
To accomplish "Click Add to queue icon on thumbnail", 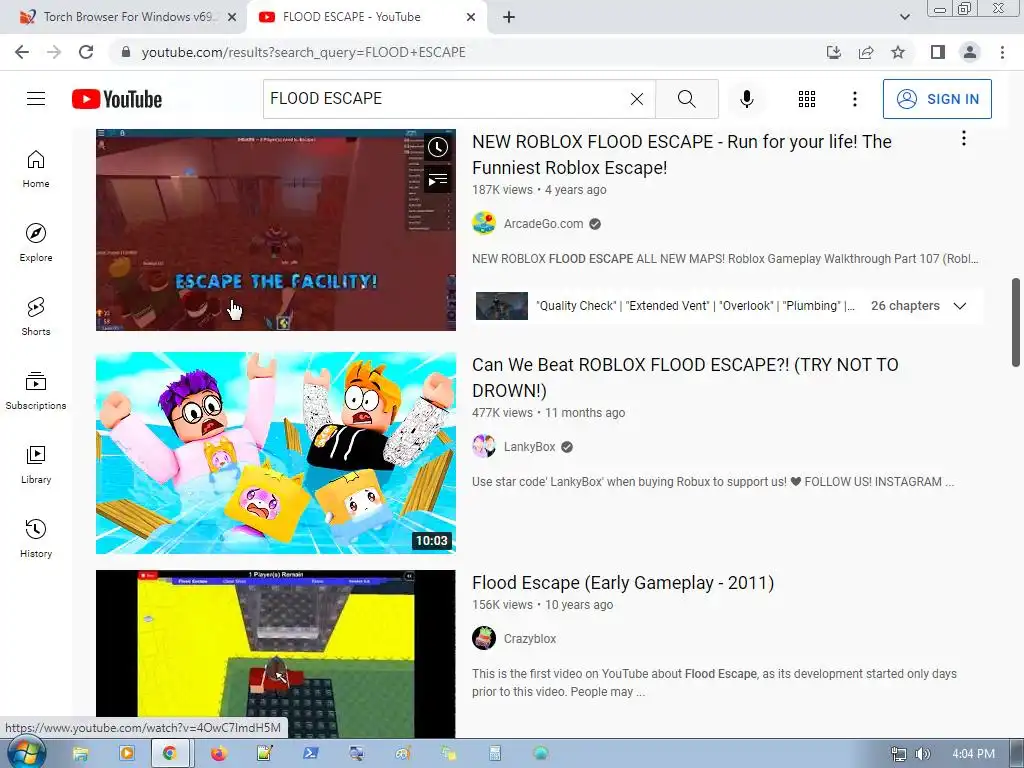I will [x=438, y=179].
